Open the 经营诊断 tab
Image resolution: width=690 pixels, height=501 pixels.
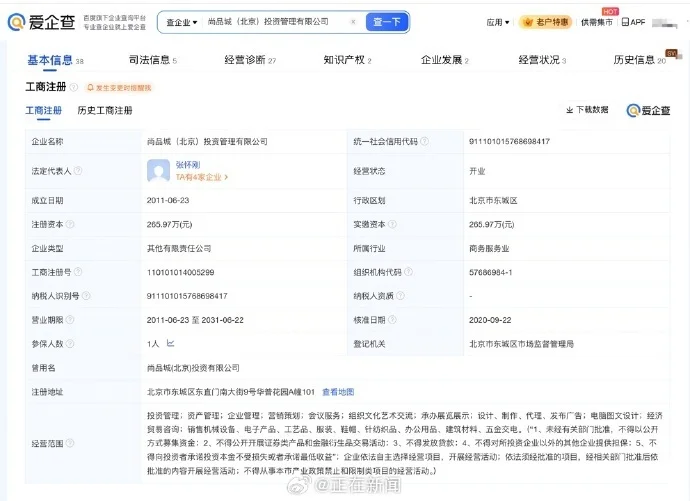tap(244, 60)
